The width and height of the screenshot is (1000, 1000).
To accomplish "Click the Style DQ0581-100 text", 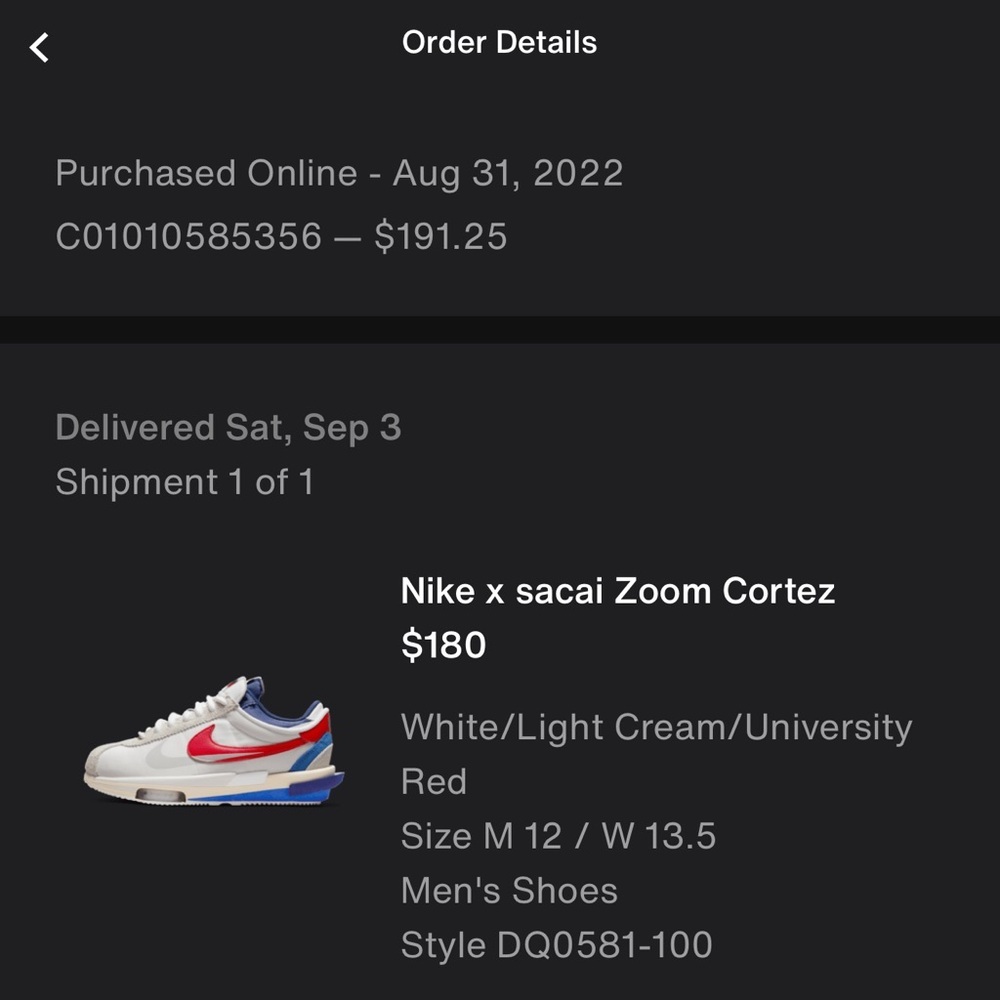I will 556,944.
